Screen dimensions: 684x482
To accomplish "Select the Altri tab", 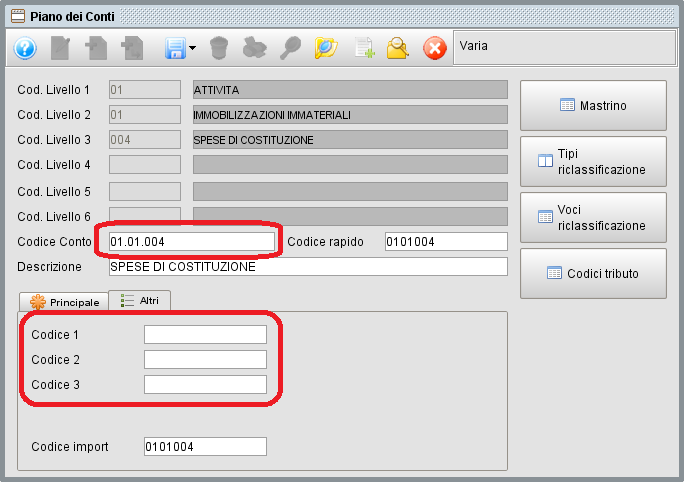I will pos(140,300).
